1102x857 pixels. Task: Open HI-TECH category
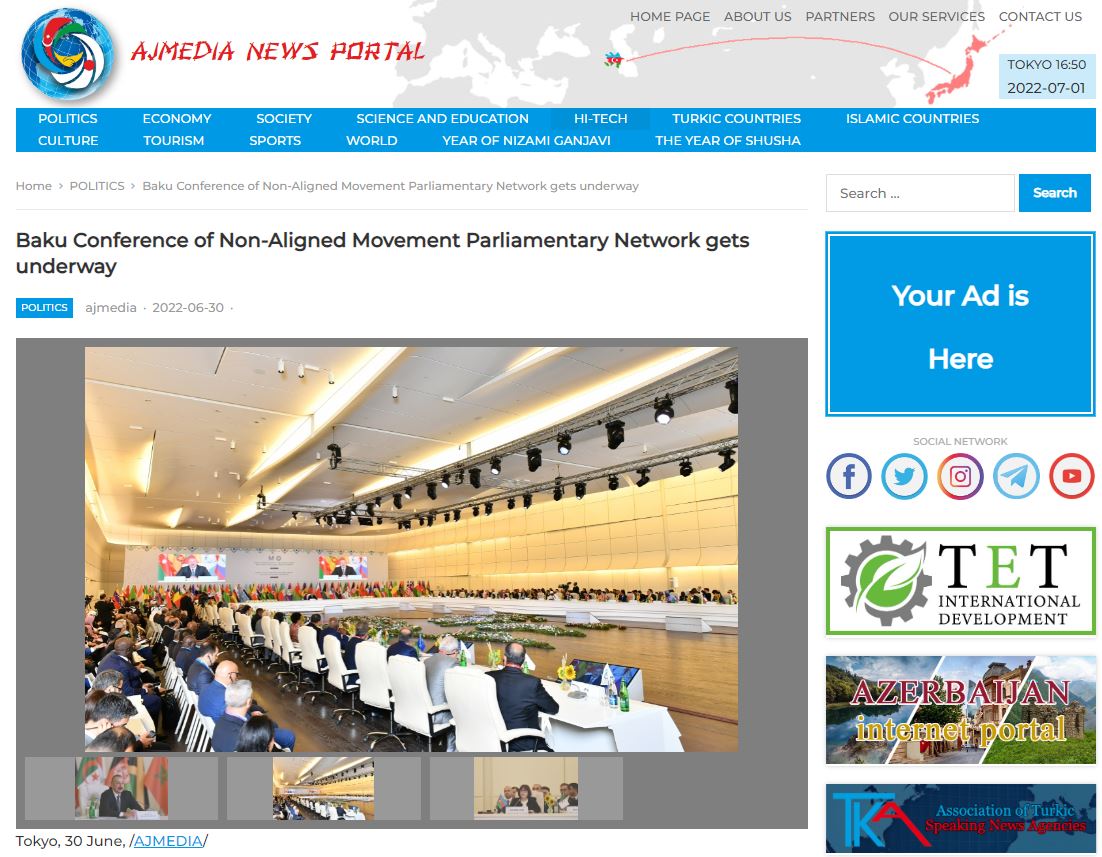pyautogui.click(x=600, y=119)
